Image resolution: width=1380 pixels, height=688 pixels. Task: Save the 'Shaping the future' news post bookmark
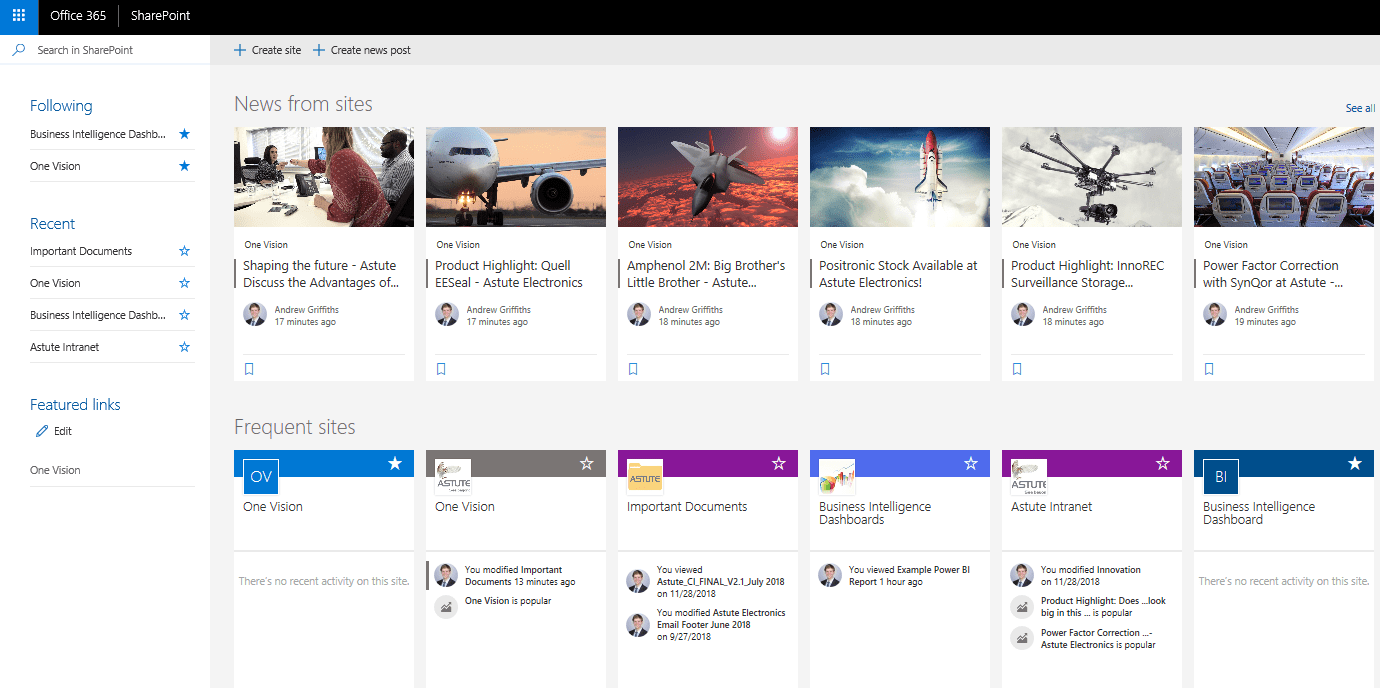249,369
